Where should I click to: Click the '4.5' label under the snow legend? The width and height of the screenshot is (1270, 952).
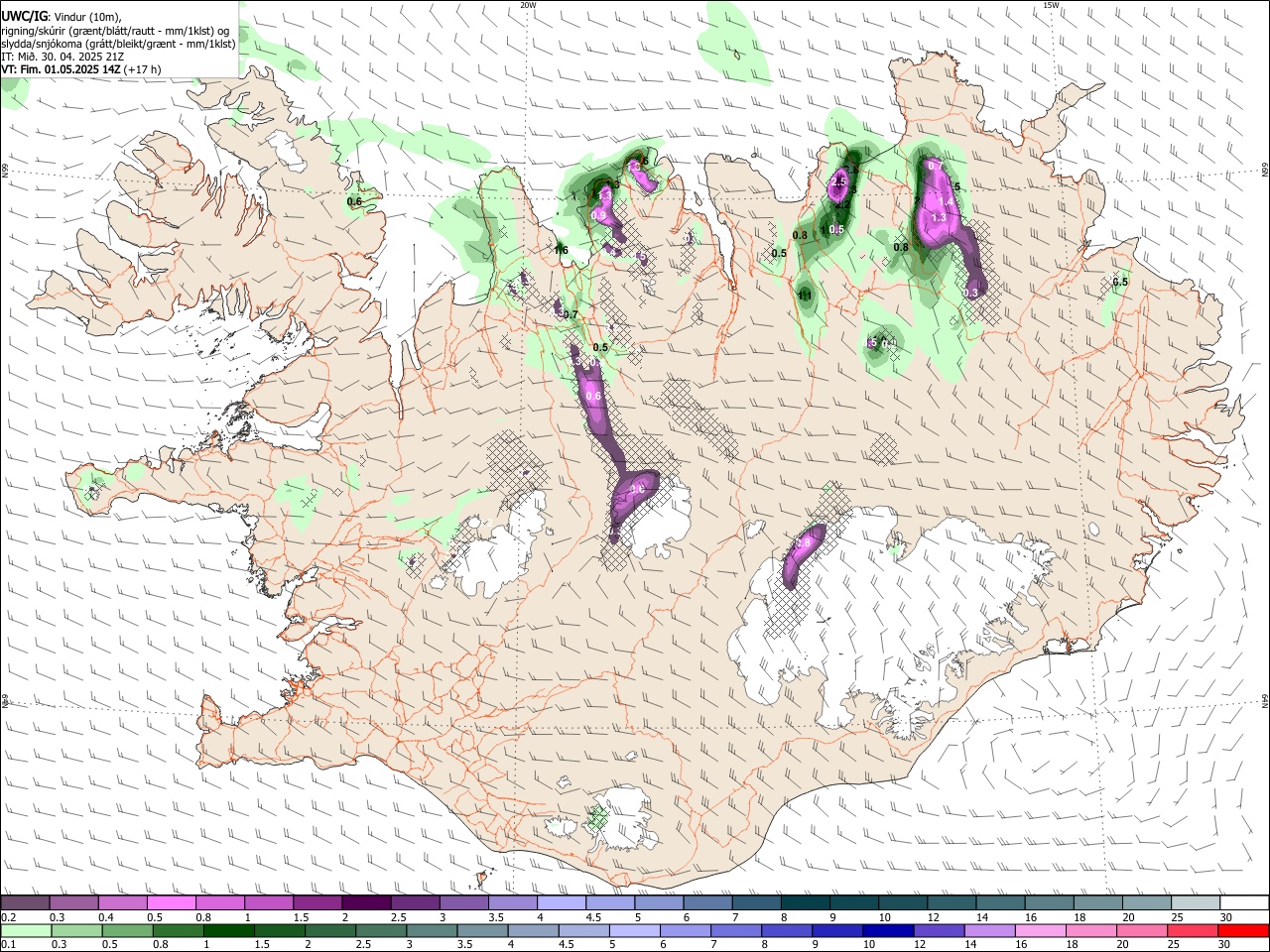tap(593, 917)
